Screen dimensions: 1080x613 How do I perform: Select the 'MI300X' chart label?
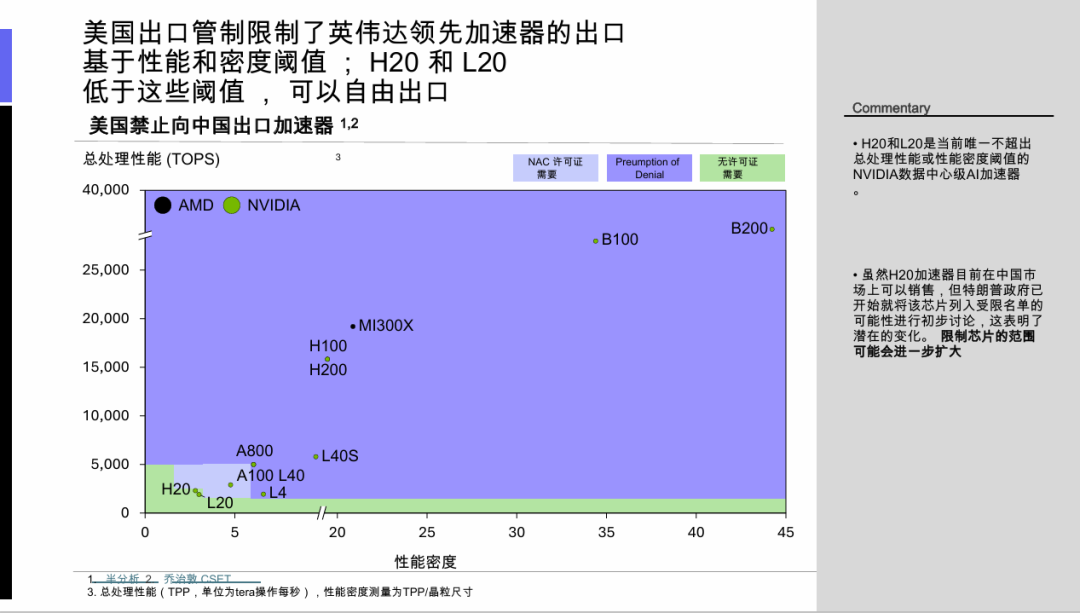click(x=386, y=325)
